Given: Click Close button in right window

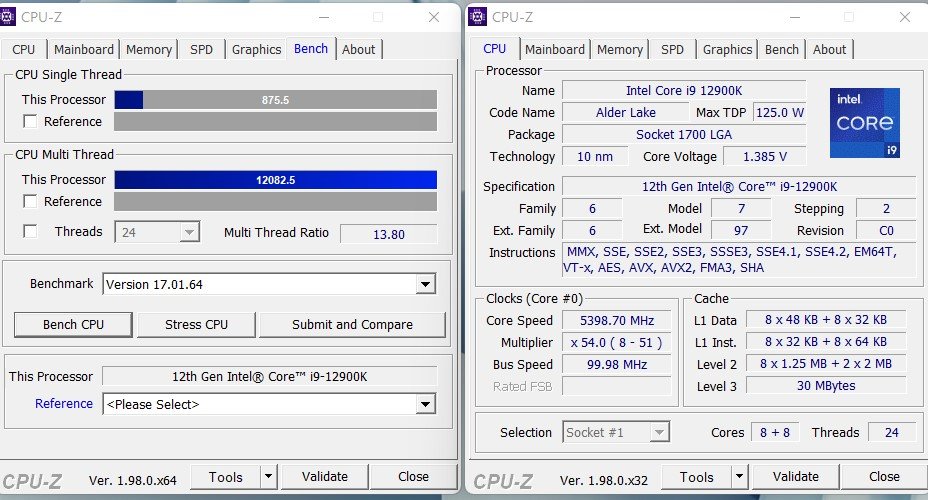Looking at the screenshot, I should [x=884, y=476].
